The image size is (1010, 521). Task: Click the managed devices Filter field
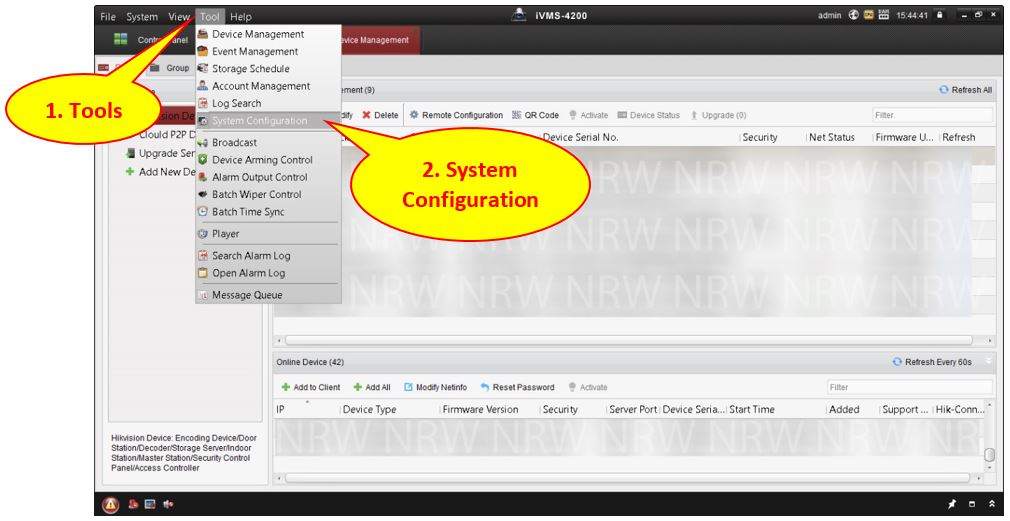931,115
